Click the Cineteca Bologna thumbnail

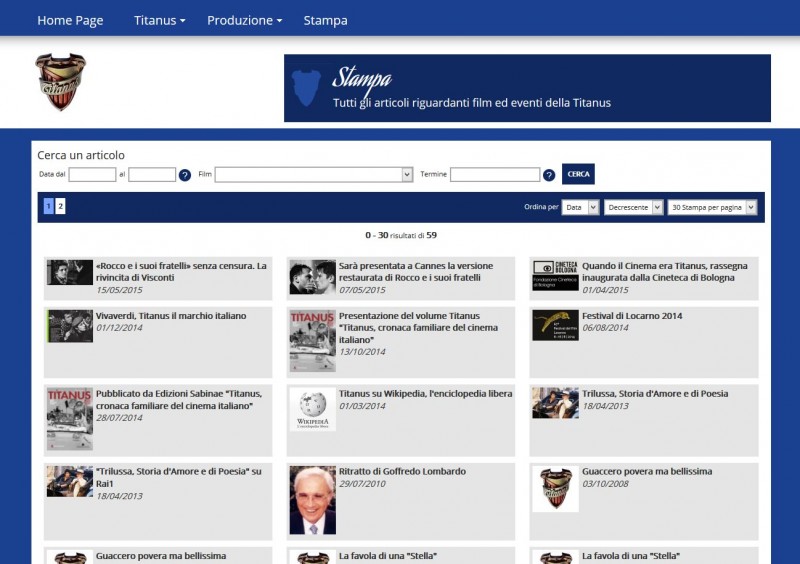pos(556,276)
